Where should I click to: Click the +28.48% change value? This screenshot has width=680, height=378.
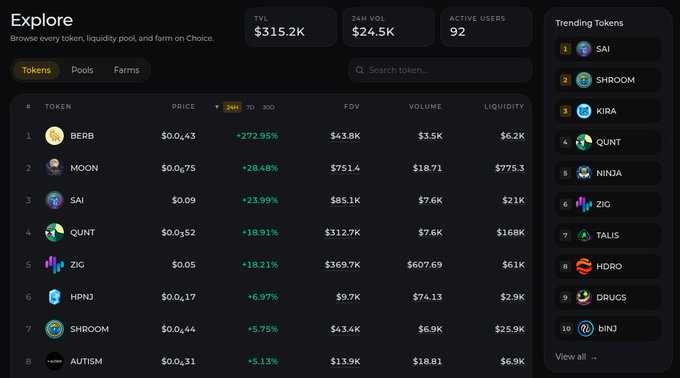[260, 168]
